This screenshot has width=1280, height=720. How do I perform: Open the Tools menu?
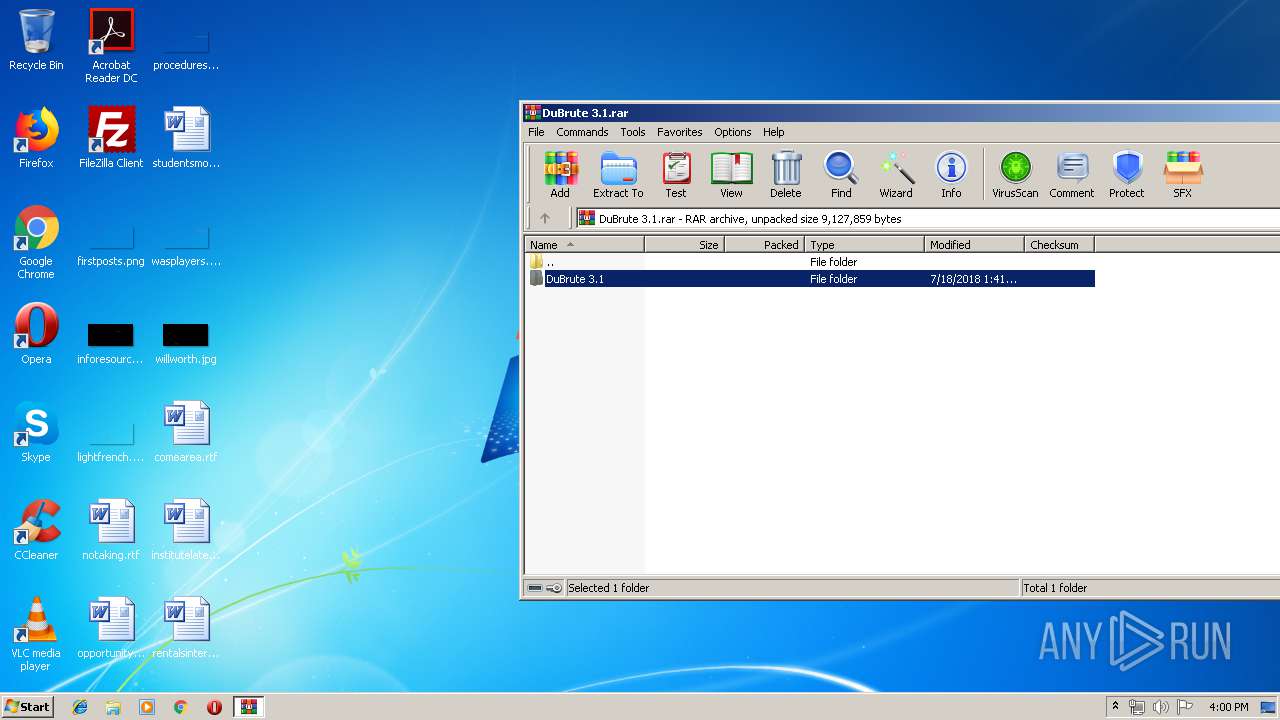[632, 132]
